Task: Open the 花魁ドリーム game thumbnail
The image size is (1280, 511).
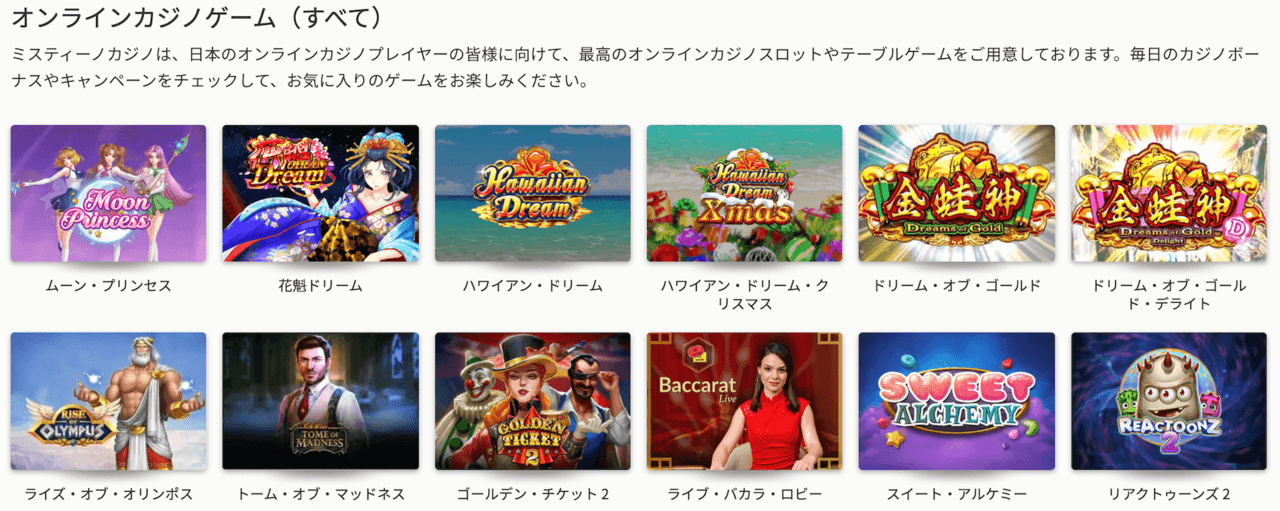Action: pos(320,193)
